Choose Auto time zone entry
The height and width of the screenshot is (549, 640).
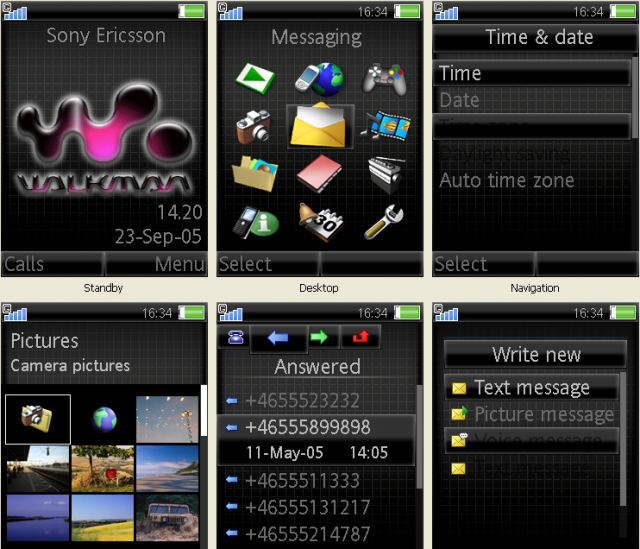point(532,180)
